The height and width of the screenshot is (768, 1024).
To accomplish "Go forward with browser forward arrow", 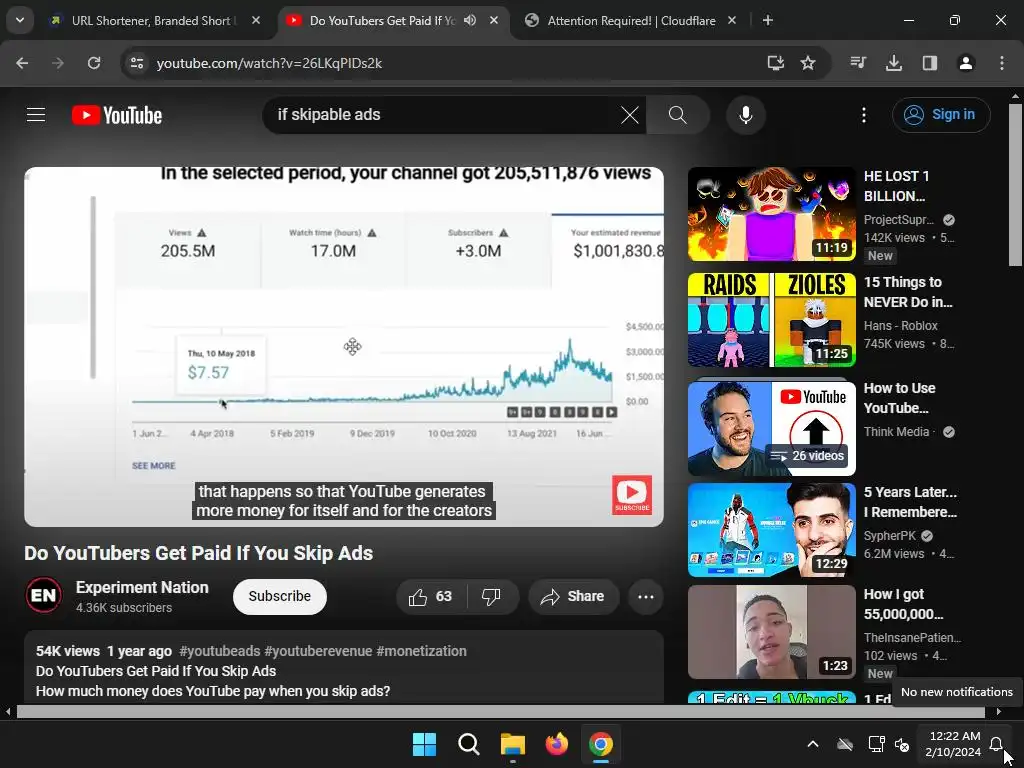I will click(58, 63).
